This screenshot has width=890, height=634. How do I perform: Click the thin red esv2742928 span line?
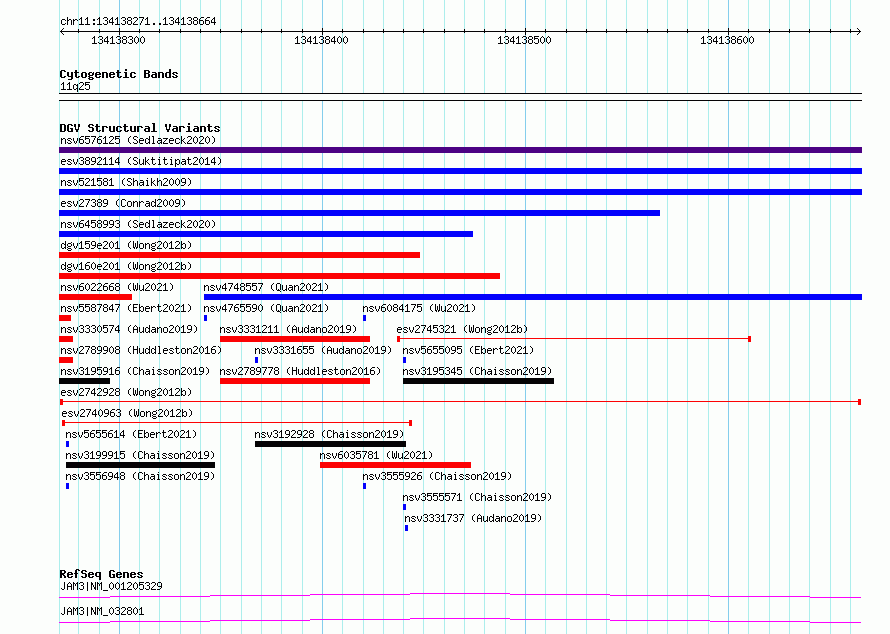click(x=460, y=402)
